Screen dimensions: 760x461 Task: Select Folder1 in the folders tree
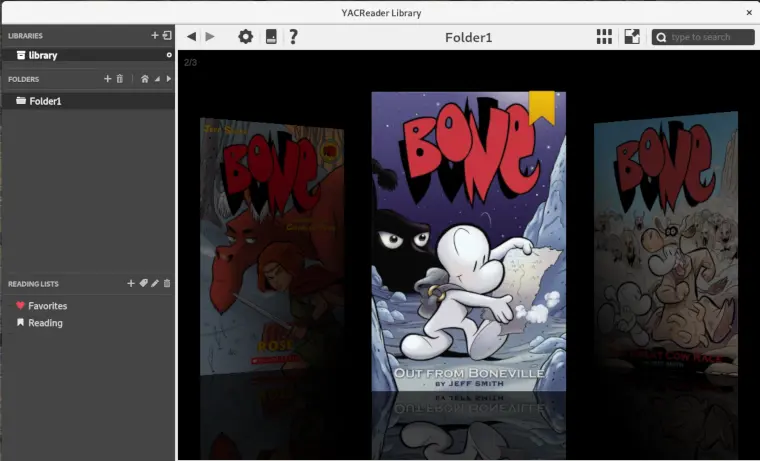click(88, 101)
